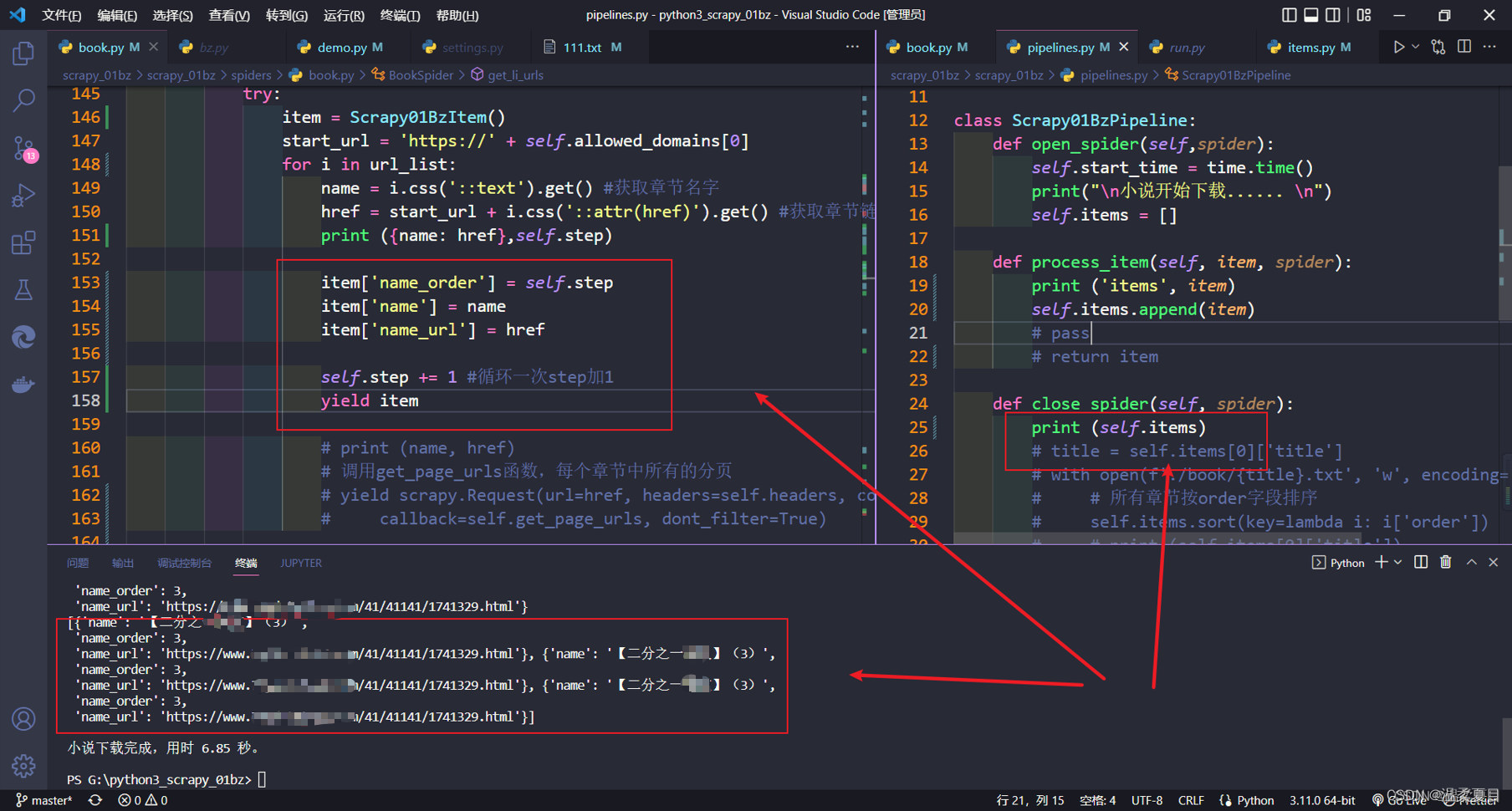Open errors and warnings count in status bar
The height and width of the screenshot is (811, 1512).
pyautogui.click(x=143, y=800)
